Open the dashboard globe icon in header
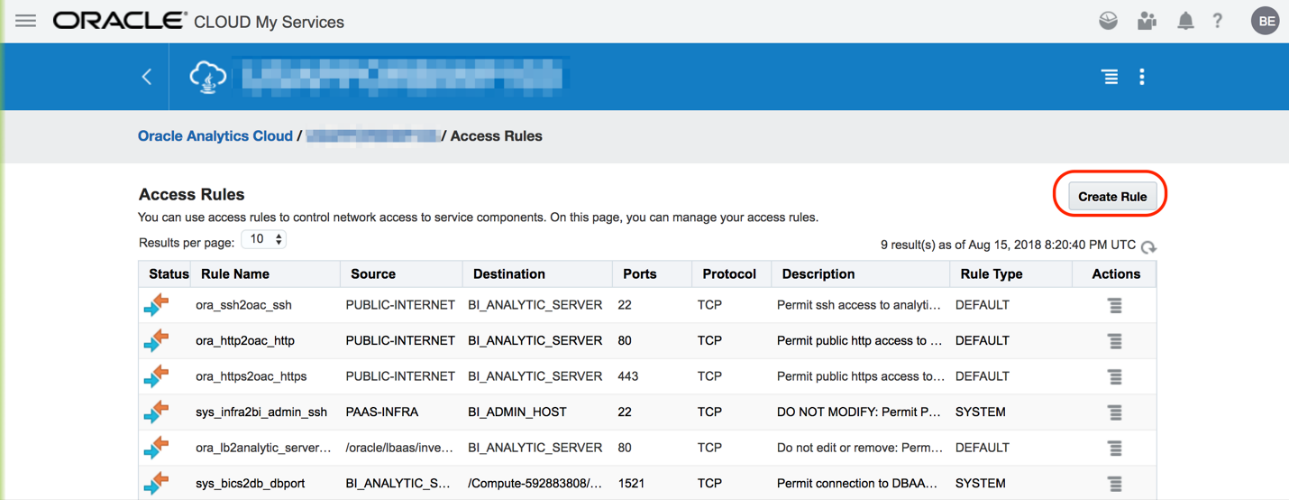This screenshot has width=1289, height=500. 1108,20
